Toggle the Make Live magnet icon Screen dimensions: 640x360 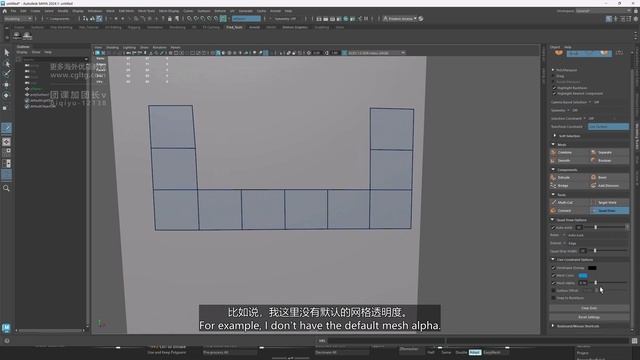point(222,18)
